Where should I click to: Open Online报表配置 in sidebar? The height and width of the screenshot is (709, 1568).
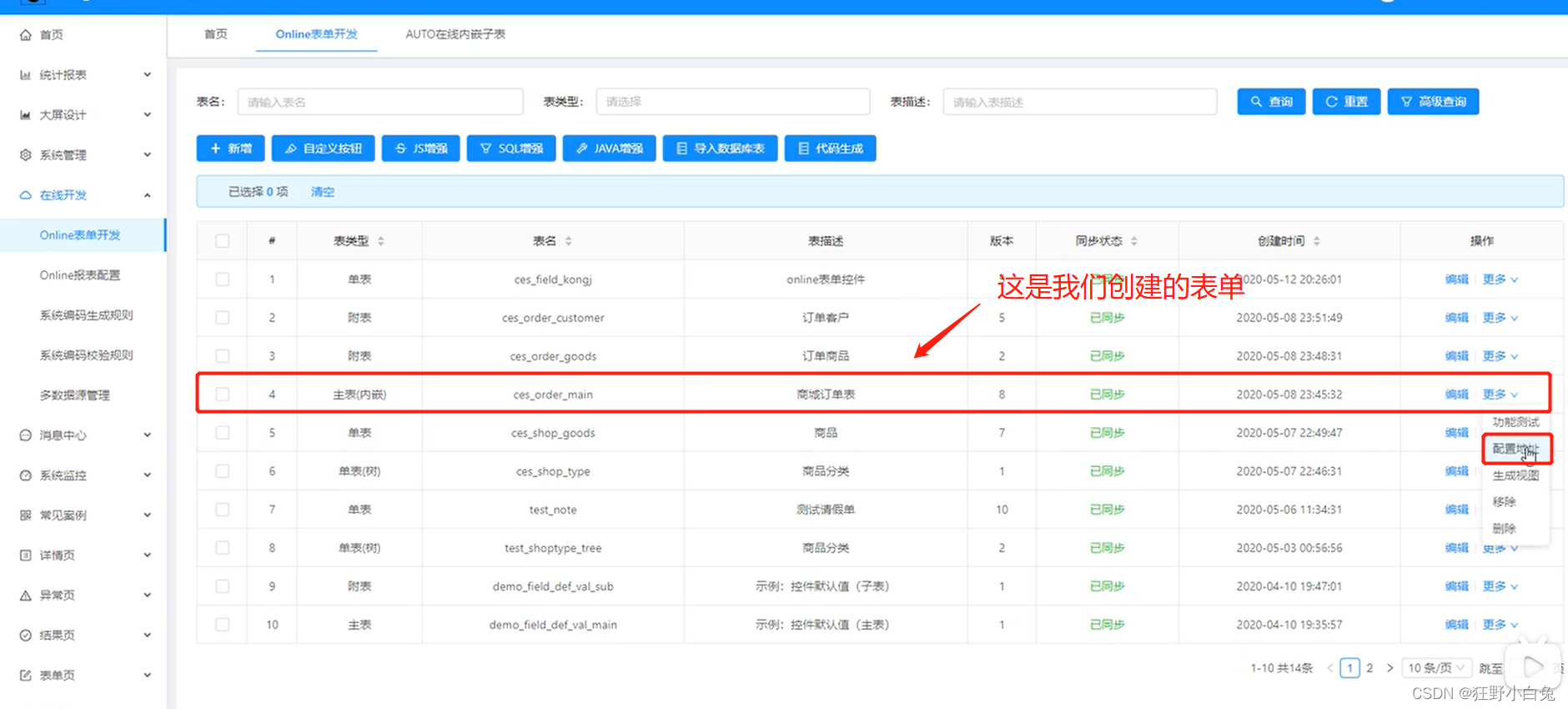[80, 275]
